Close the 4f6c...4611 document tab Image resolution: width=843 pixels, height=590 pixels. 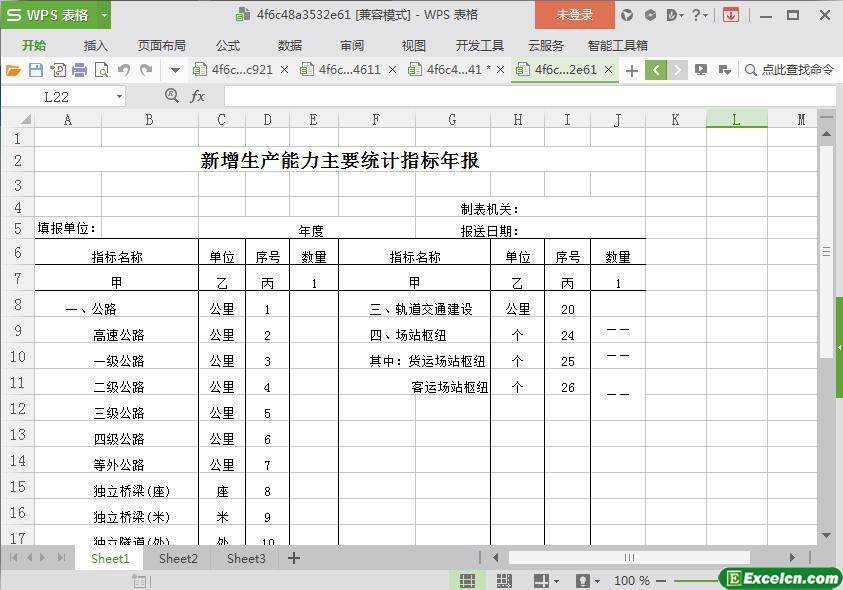392,70
